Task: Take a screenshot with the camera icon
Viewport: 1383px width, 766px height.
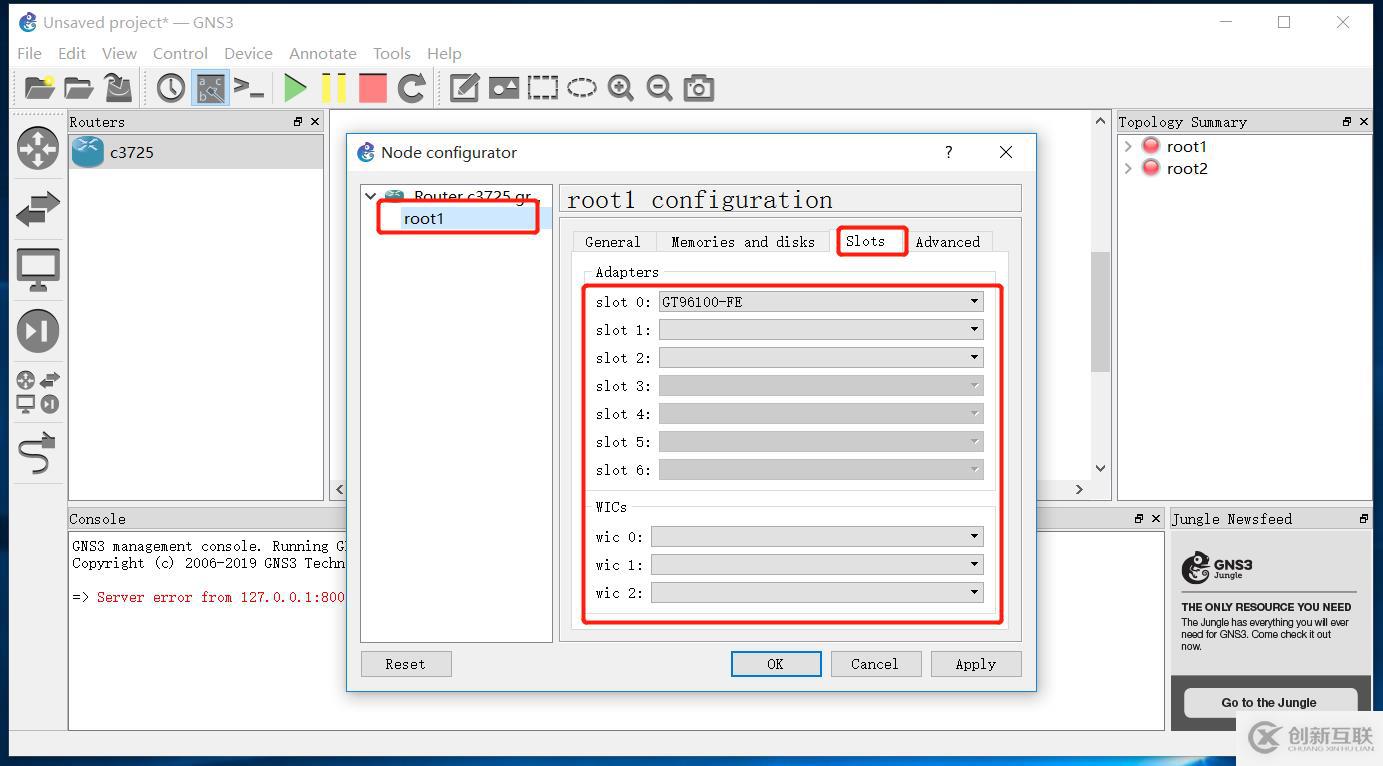Action: (x=699, y=88)
